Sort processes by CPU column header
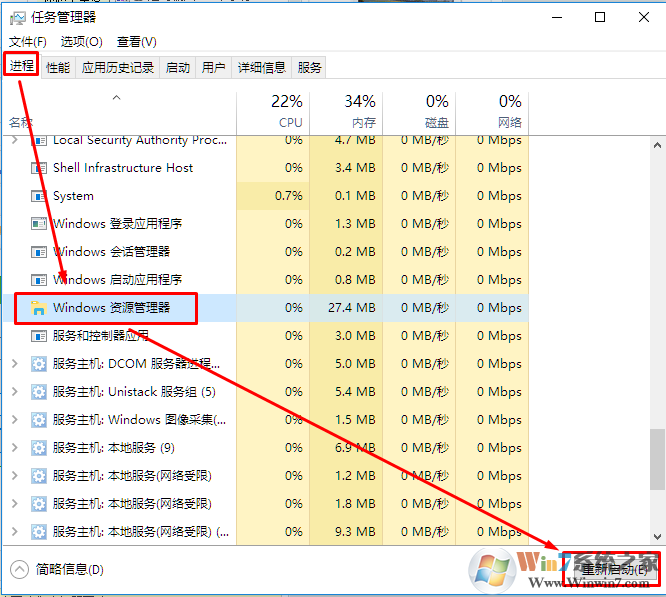The width and height of the screenshot is (666, 597). (x=273, y=113)
